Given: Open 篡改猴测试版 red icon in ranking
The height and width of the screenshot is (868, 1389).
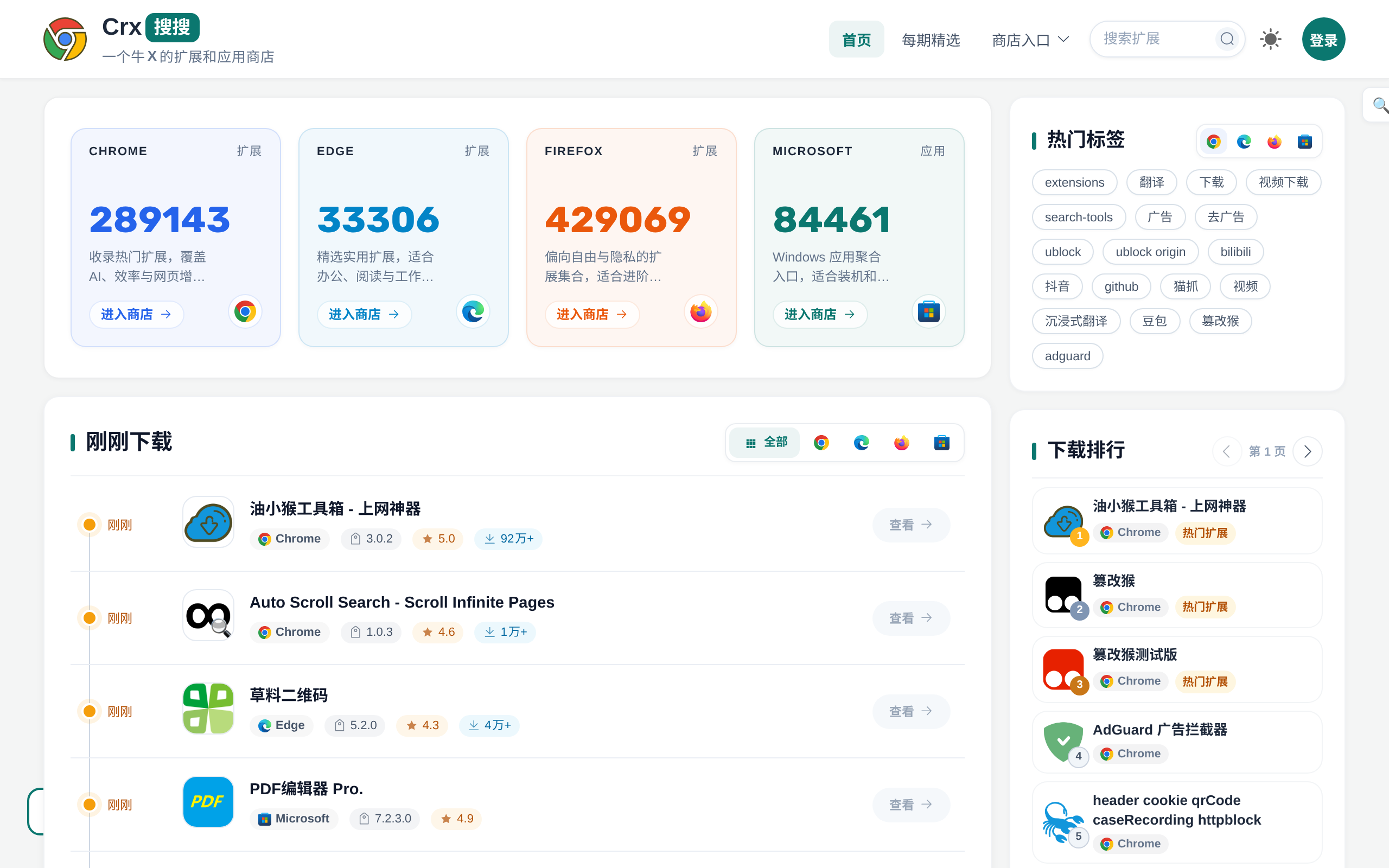Looking at the screenshot, I should [x=1063, y=669].
